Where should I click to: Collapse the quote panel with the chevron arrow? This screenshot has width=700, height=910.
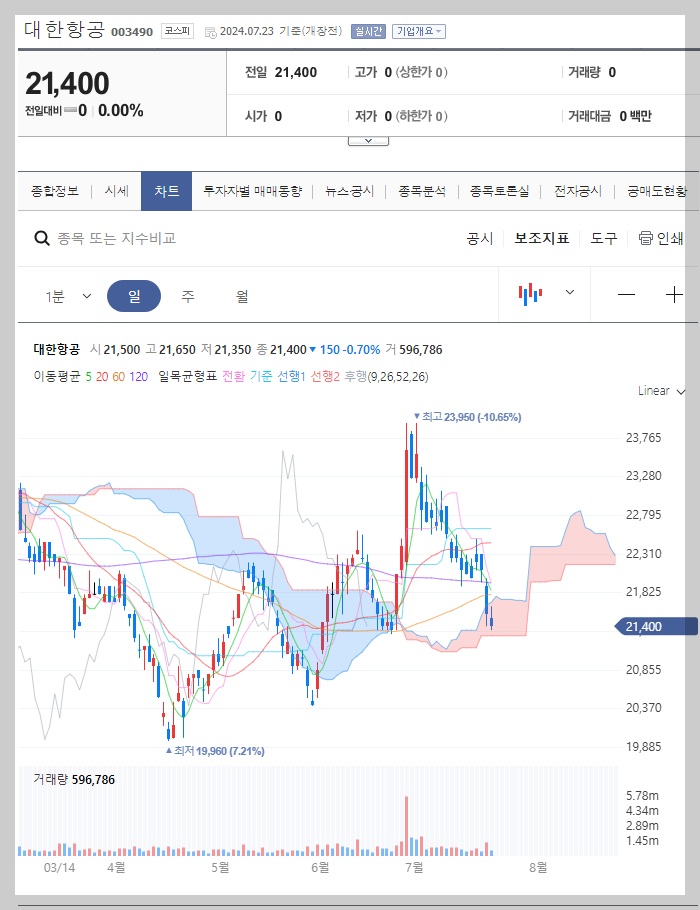(368, 139)
